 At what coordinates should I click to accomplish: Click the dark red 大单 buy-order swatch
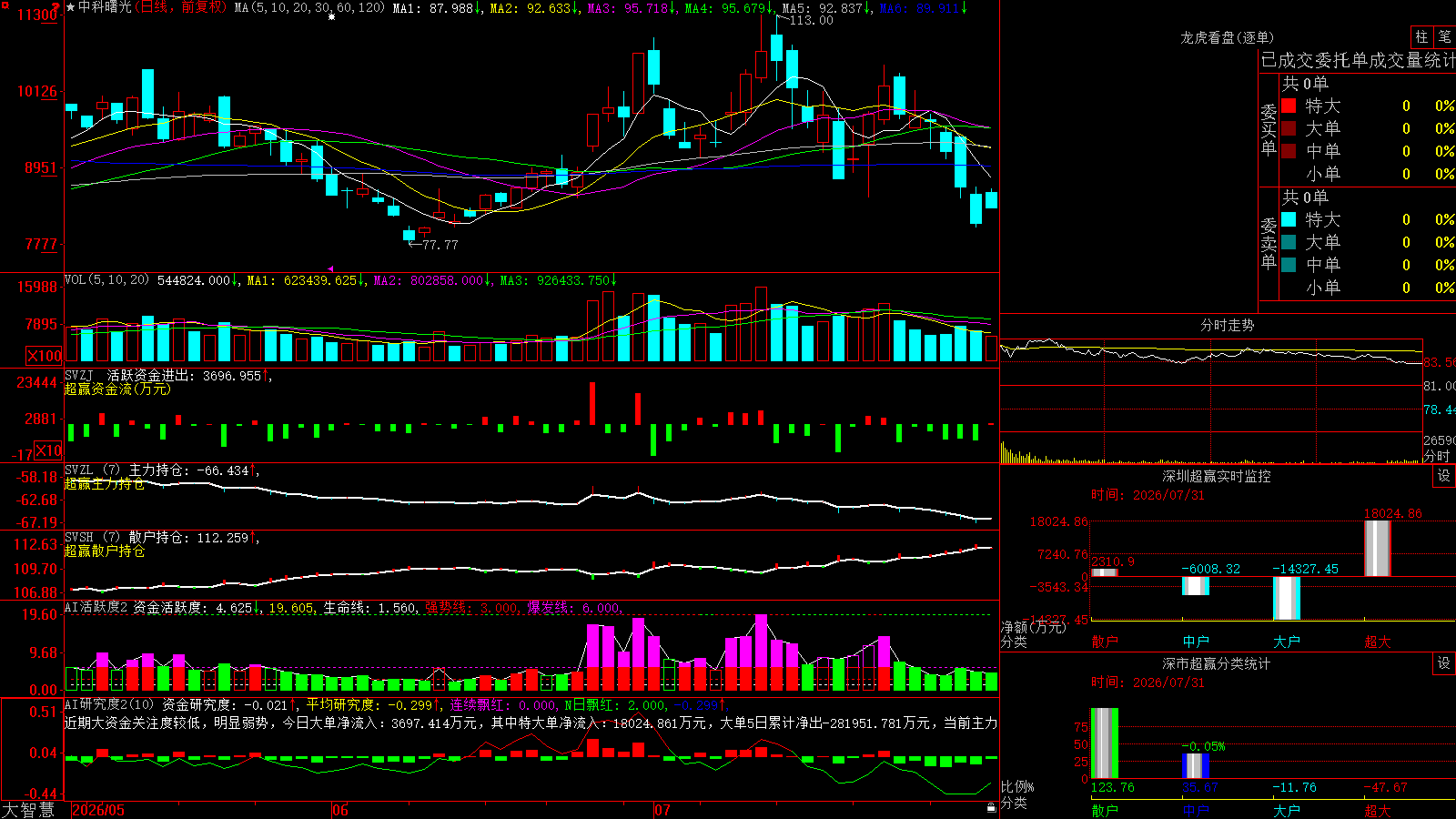(1289, 128)
